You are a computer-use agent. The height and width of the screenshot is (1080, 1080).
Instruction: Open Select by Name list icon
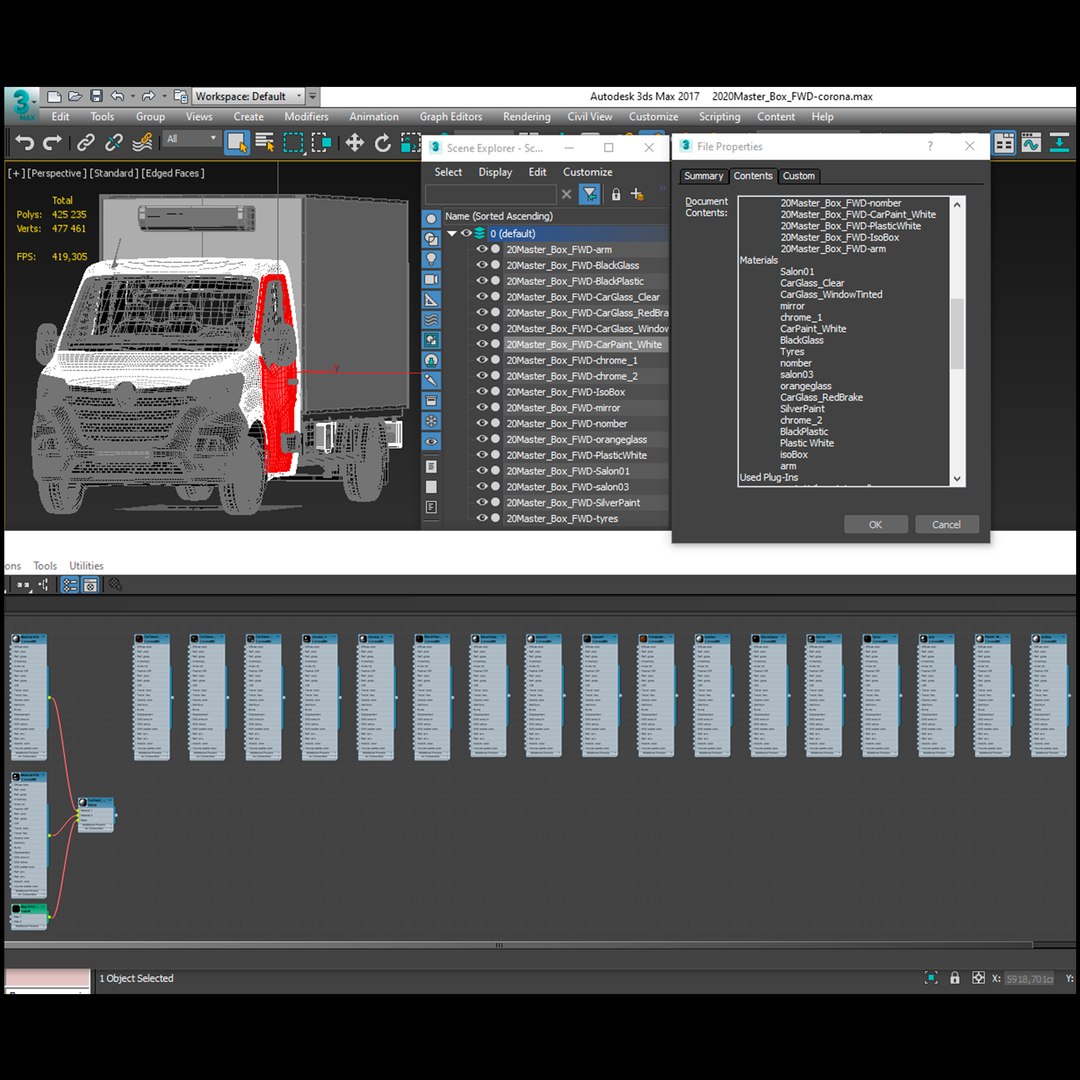(264, 143)
